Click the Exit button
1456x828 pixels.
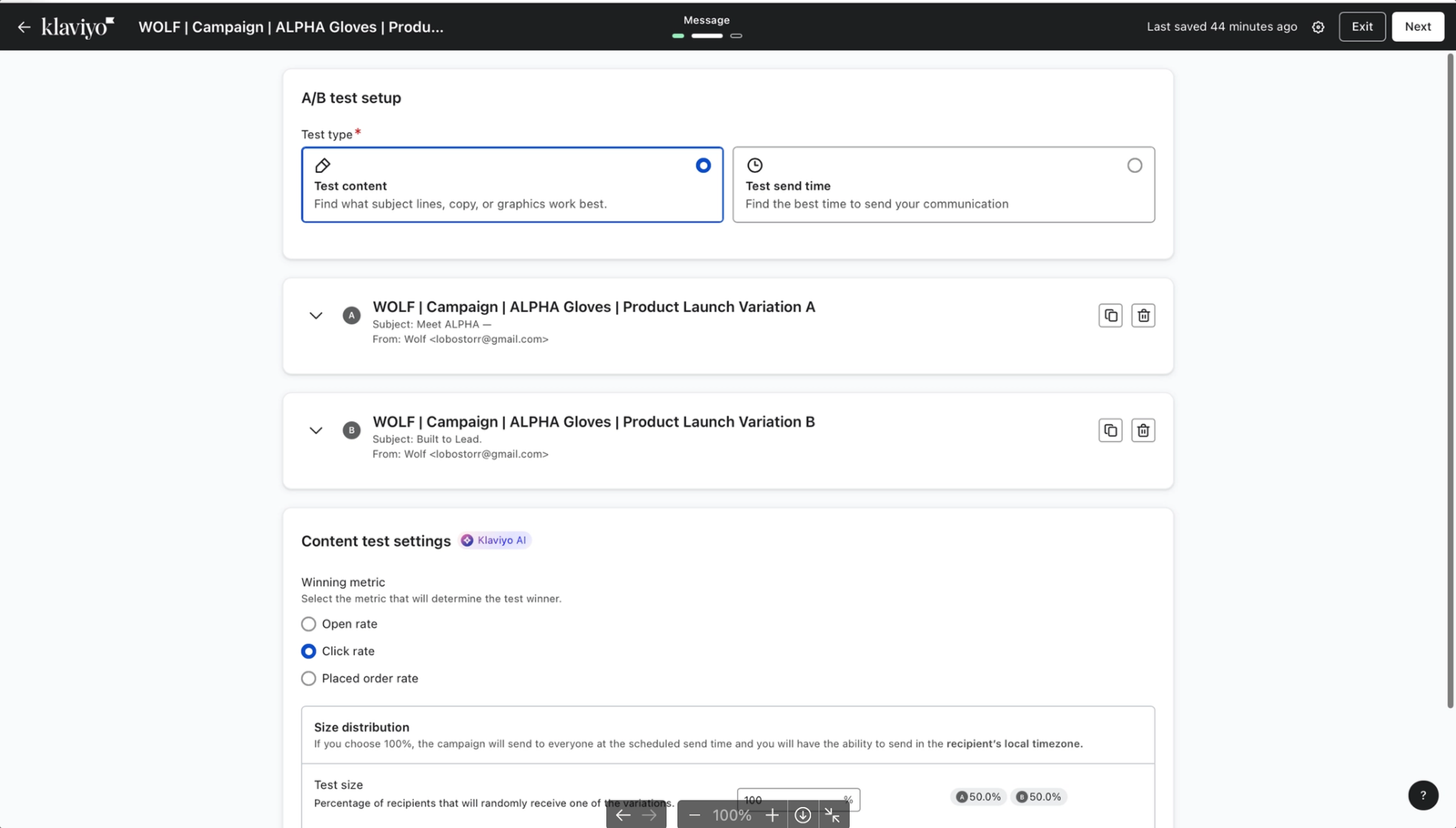click(1362, 26)
